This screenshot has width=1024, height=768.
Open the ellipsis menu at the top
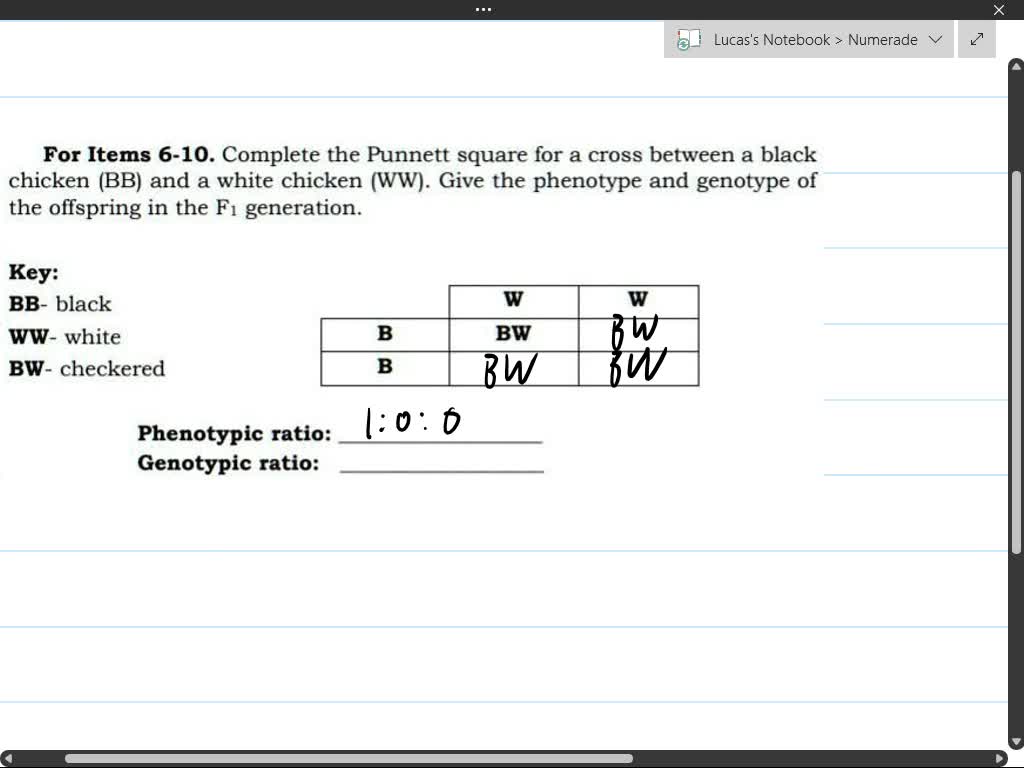(483, 9)
